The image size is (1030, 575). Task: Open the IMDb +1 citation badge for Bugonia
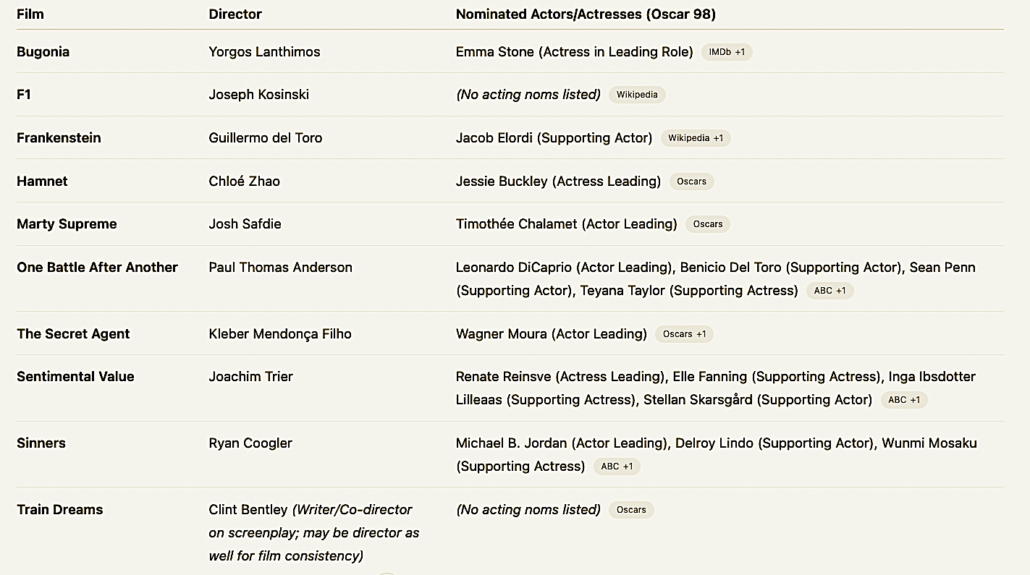click(x=726, y=52)
